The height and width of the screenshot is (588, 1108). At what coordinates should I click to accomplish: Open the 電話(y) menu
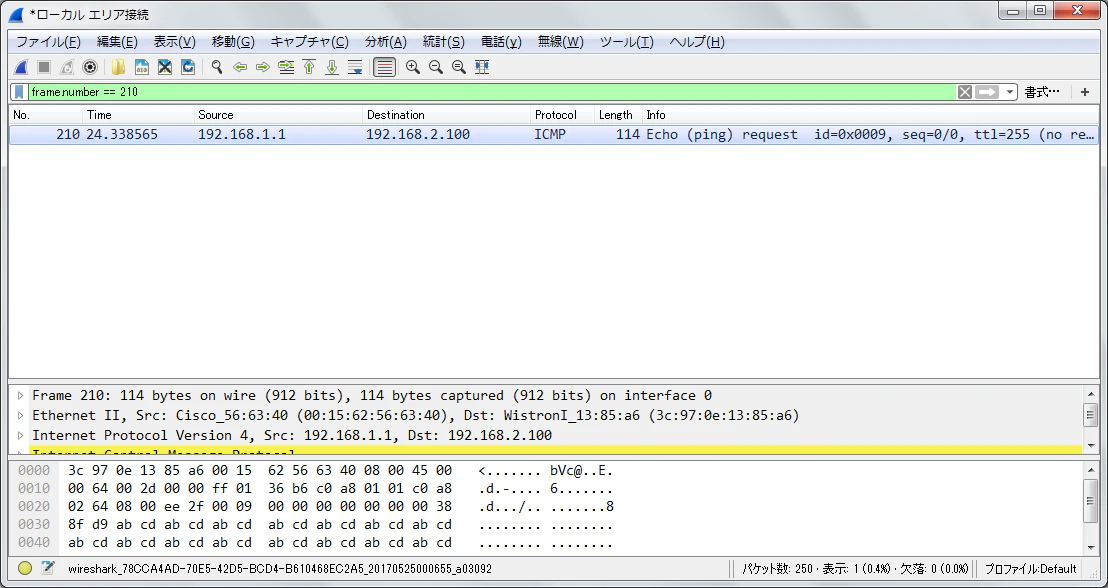click(x=501, y=42)
